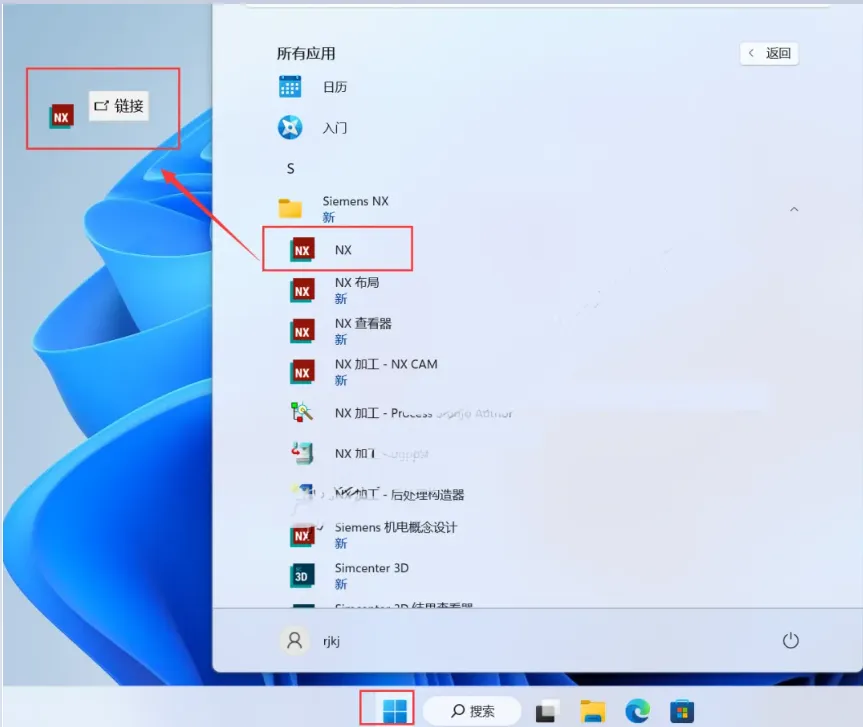Open Task View on the taskbar

548,711
